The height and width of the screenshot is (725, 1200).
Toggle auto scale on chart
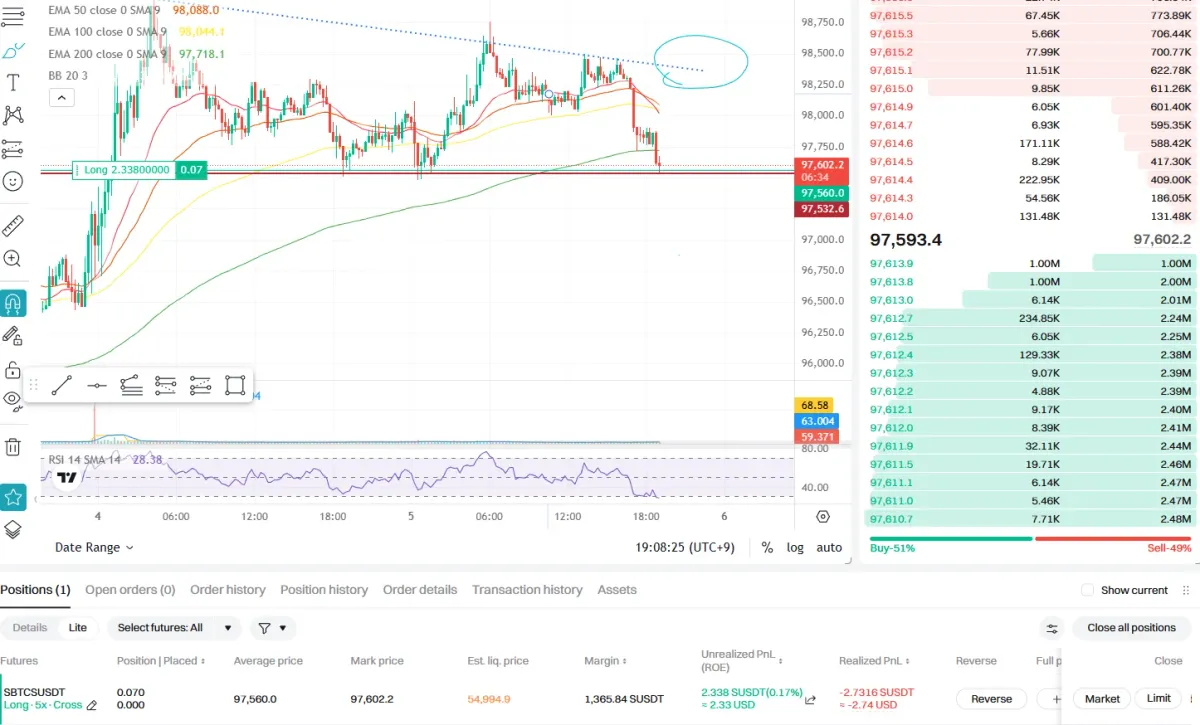829,547
